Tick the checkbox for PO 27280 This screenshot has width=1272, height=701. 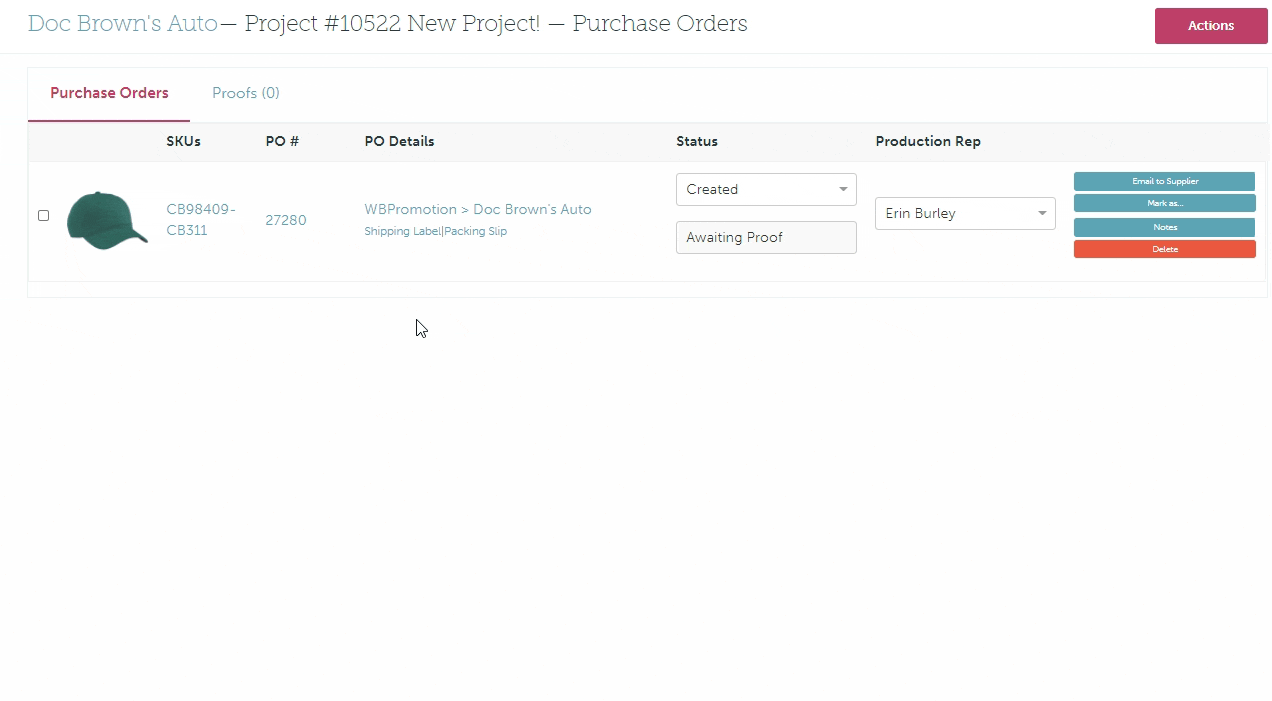(x=43, y=215)
